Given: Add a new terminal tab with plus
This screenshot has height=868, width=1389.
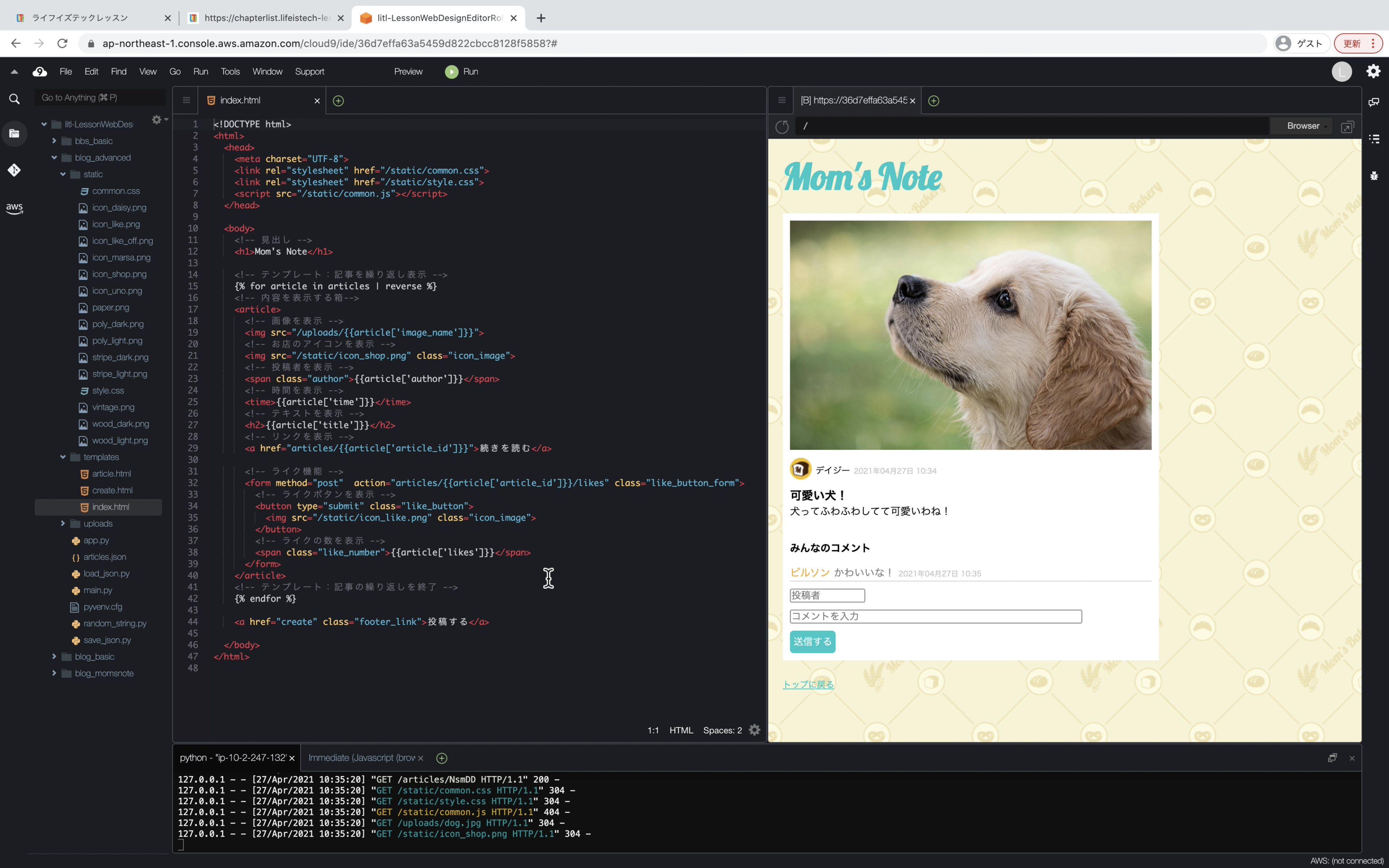Looking at the screenshot, I should pos(442,758).
